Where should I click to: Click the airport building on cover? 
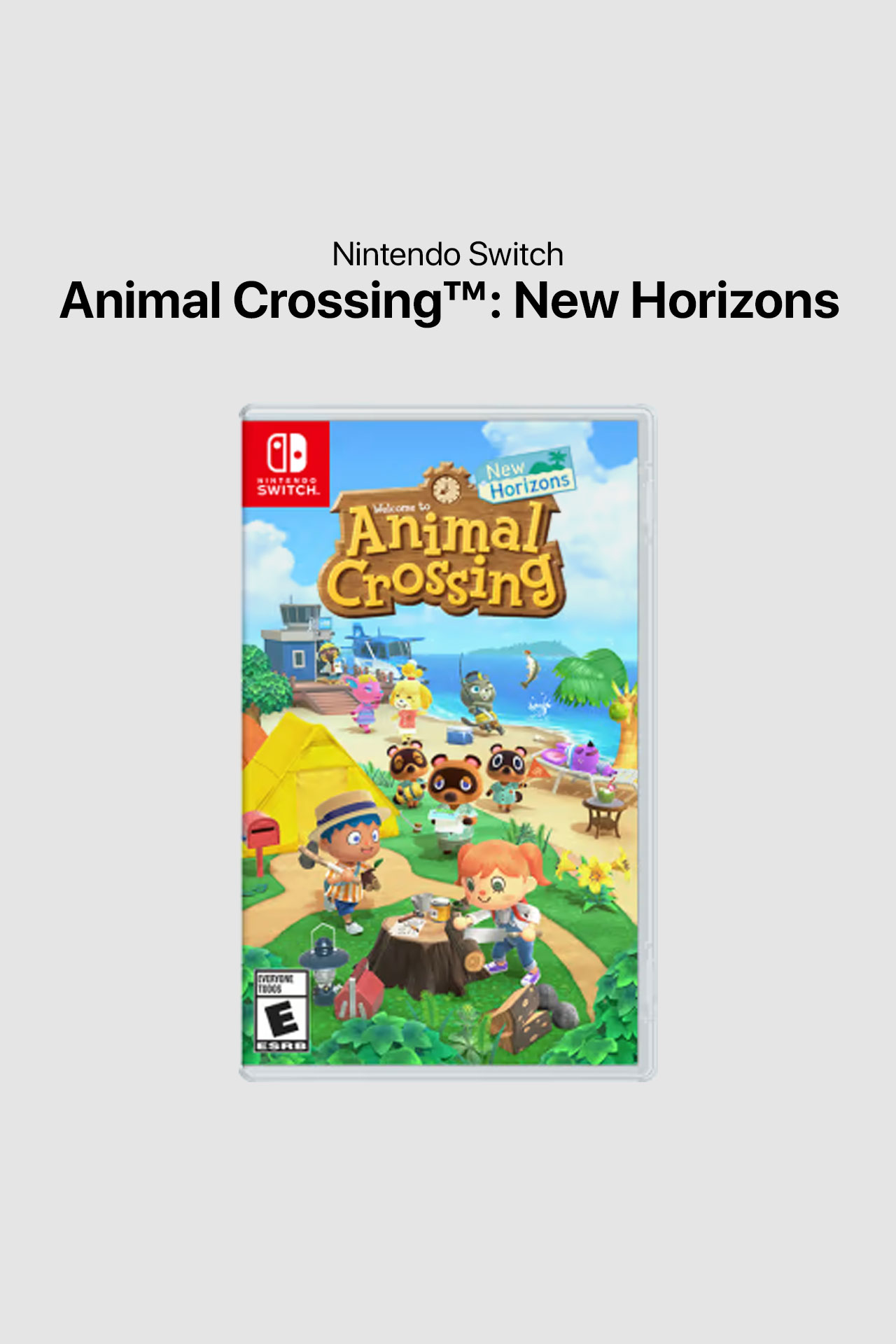pyautogui.click(x=293, y=644)
